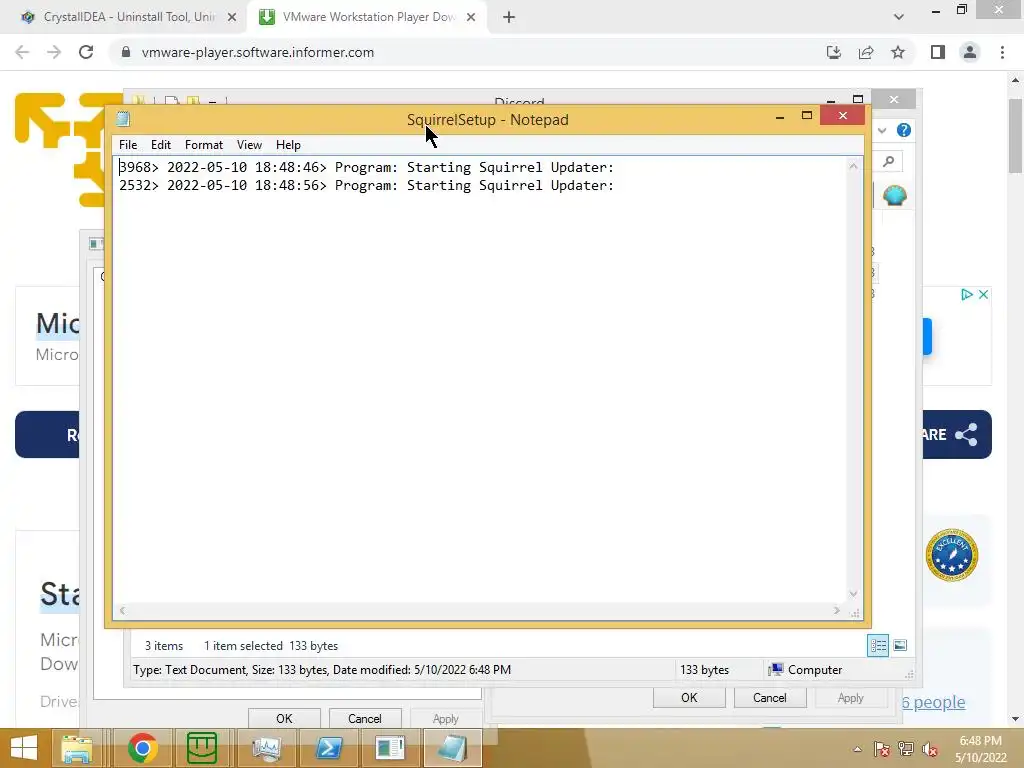1024x768 pixels.
Task: Open the Windows Start button
Action: click(24, 748)
